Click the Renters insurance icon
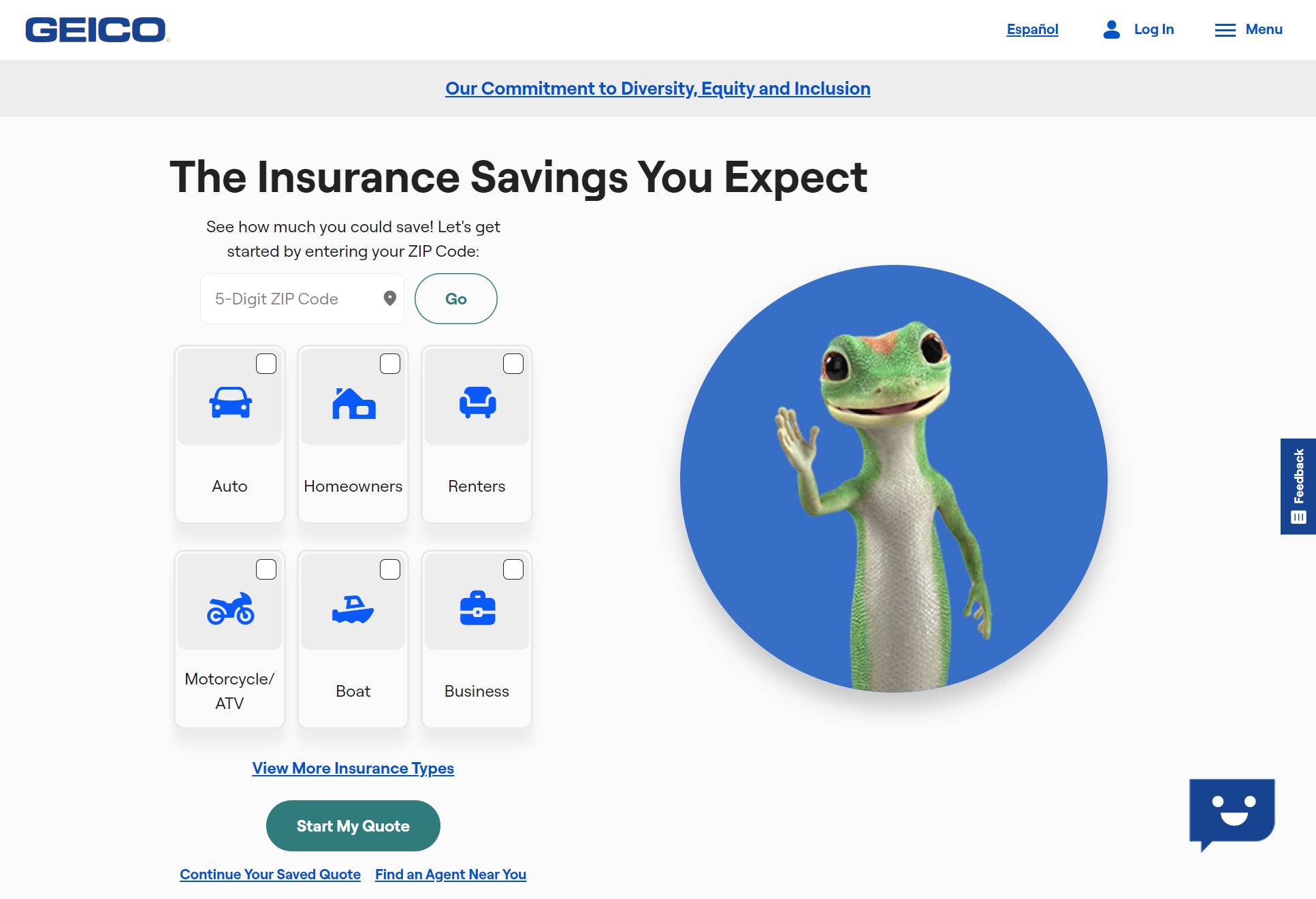 coord(476,404)
